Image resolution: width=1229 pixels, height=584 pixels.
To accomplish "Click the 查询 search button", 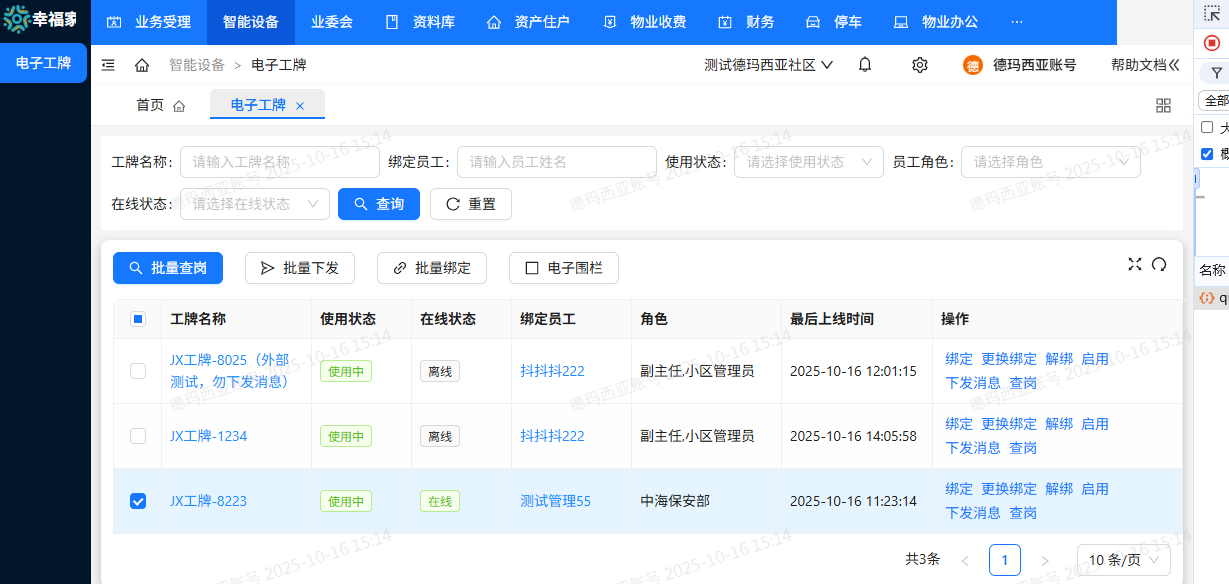I will (379, 204).
